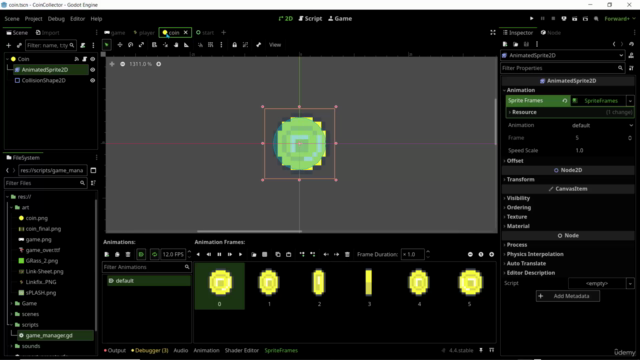640x360 pixels.
Task: Copy the selected frame
Action: pos(278,254)
